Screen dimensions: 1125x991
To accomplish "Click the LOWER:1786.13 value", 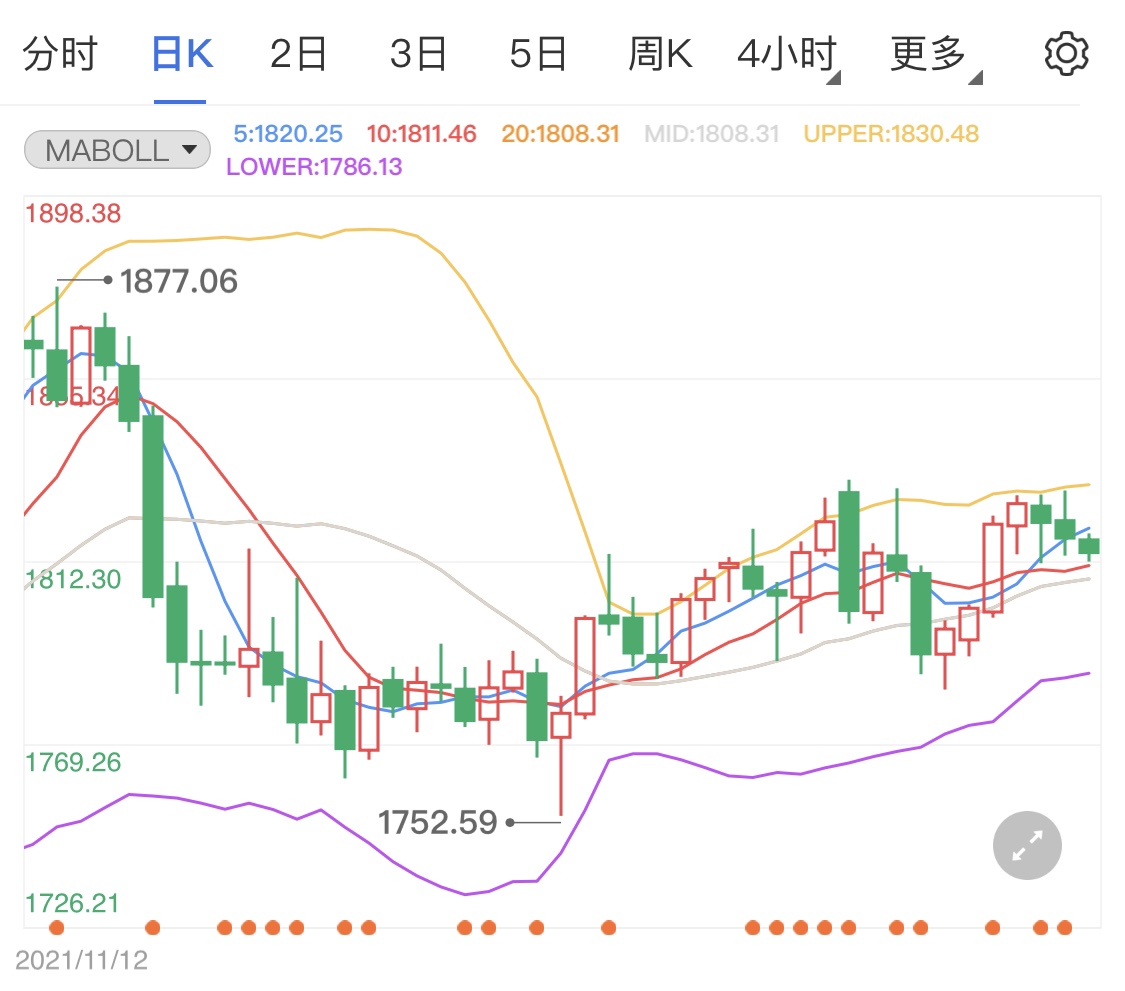I will point(314,166).
